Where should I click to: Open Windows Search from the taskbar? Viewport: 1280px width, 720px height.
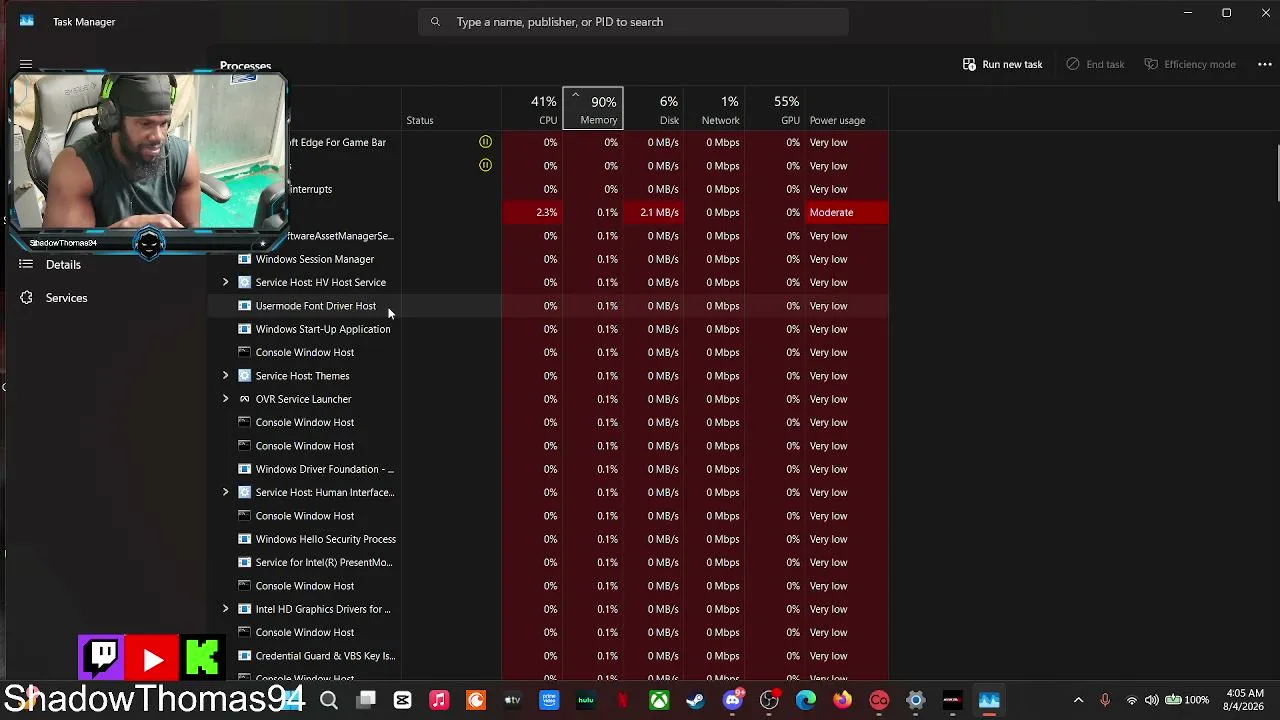(x=329, y=701)
